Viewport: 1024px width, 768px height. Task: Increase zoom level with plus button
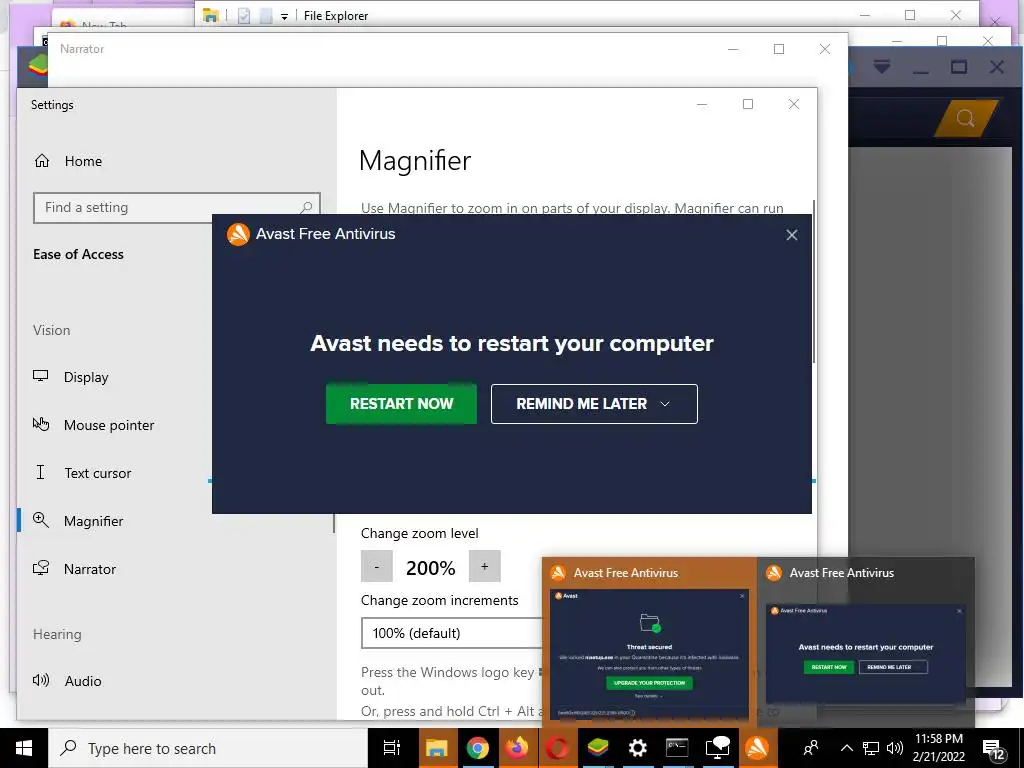tap(485, 566)
